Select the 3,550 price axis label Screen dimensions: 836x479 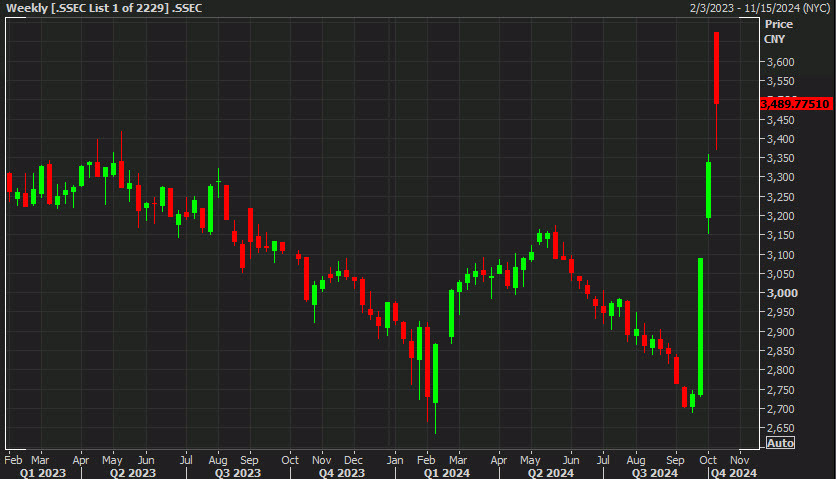click(781, 81)
